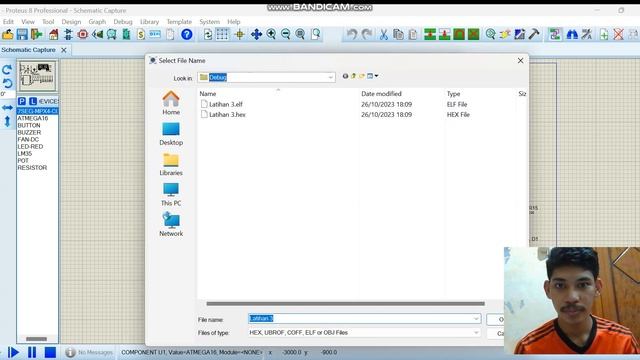Click the Remove Sheet red X icon
Viewport: 640px width, 360px height.
point(618,35)
